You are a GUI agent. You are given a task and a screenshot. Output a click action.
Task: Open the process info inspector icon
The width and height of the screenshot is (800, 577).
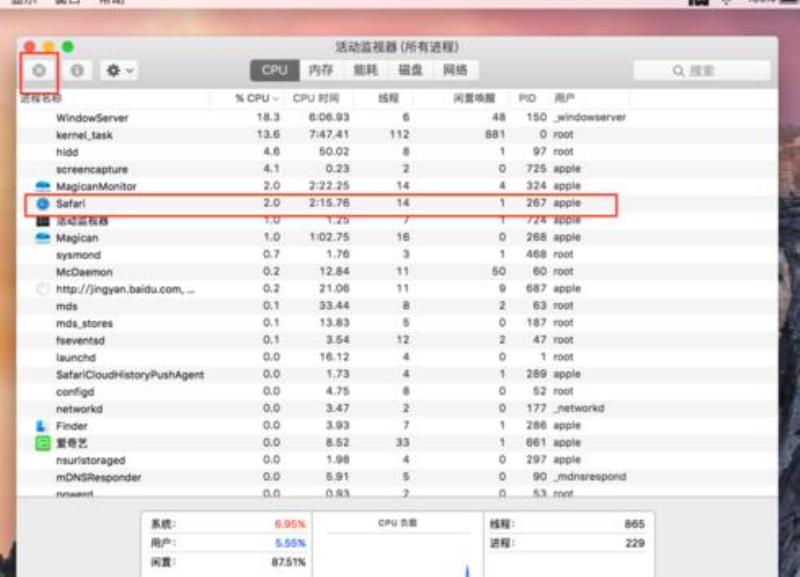[x=77, y=70]
